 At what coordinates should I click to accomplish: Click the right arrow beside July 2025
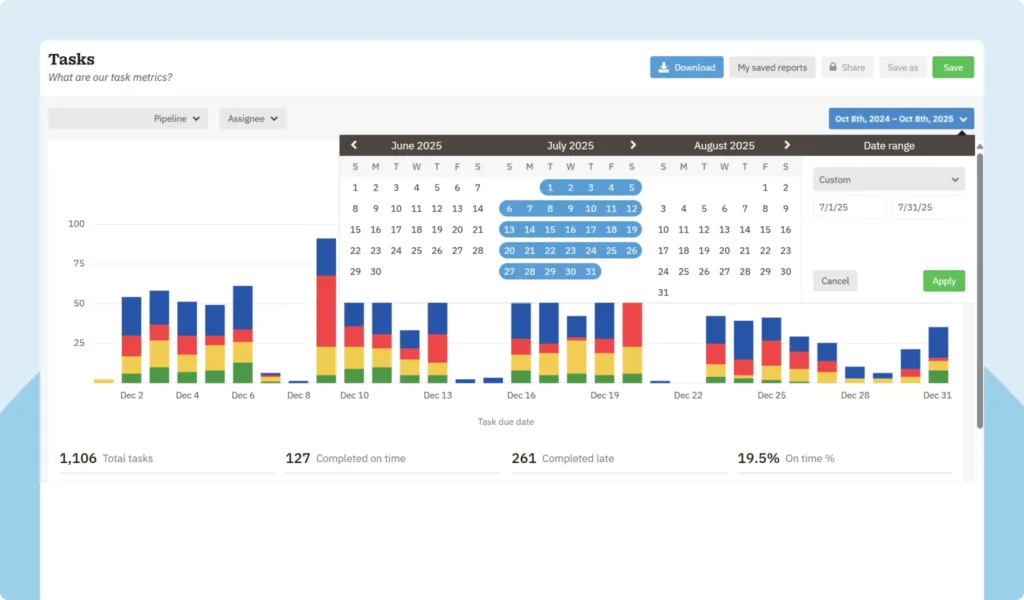[x=632, y=145]
